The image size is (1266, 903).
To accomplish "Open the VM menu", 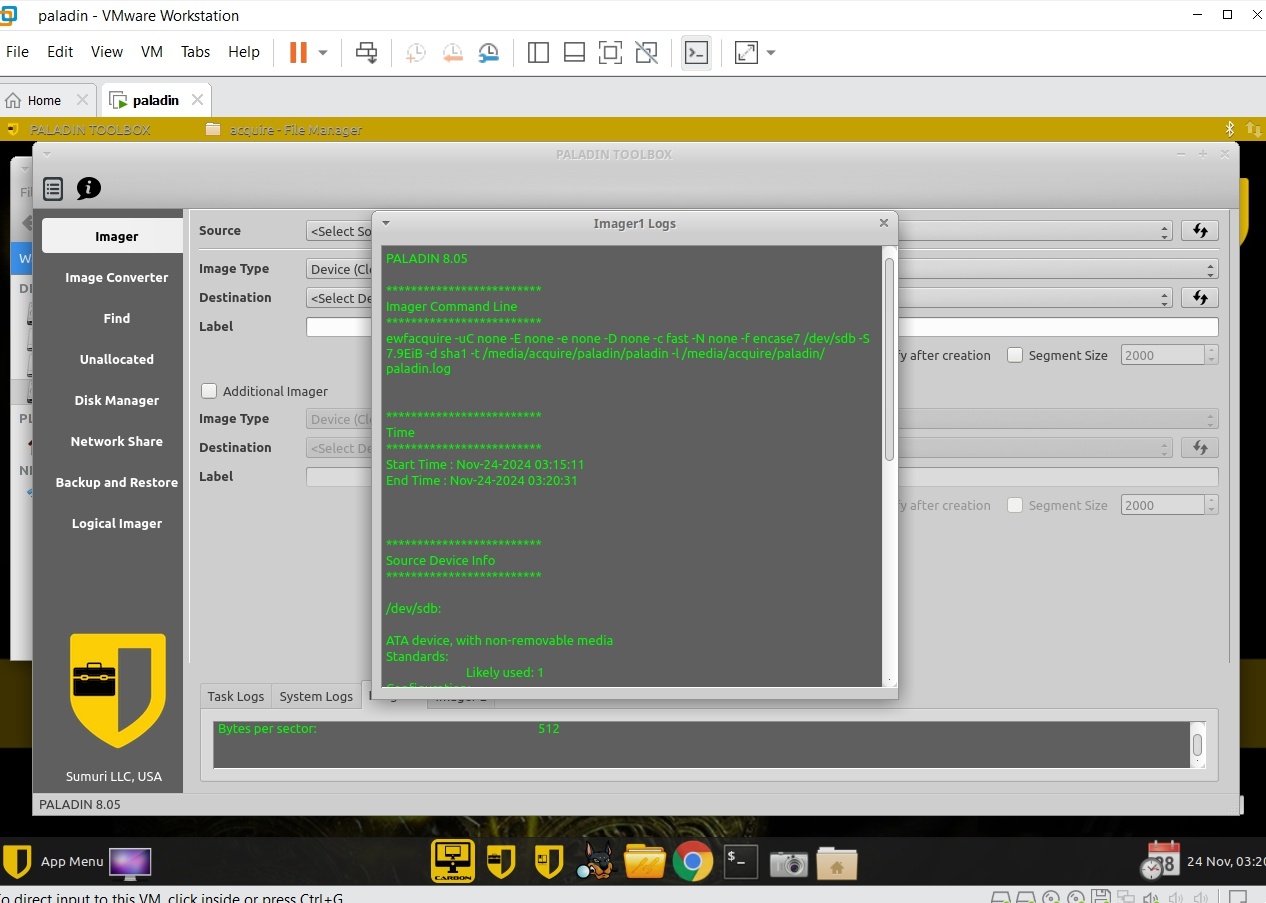I will point(152,52).
